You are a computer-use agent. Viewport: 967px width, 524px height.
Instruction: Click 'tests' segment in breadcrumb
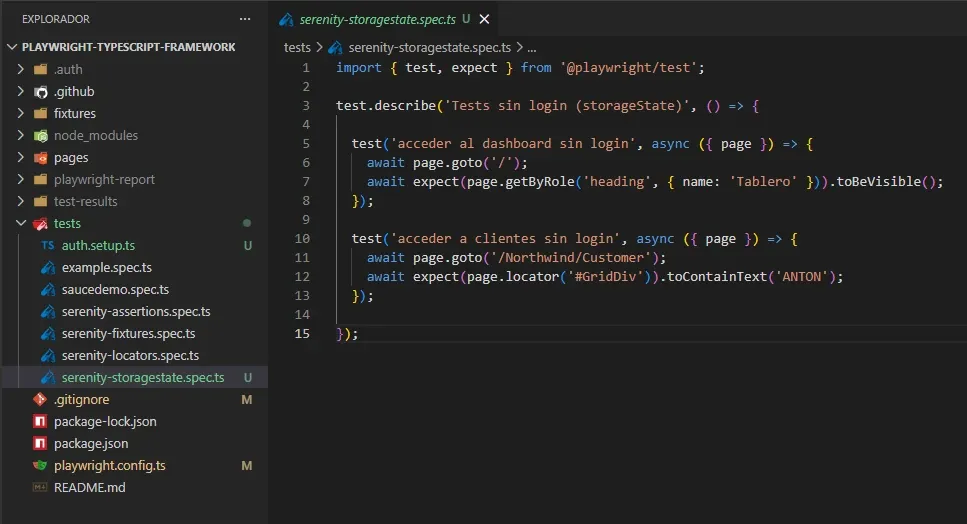[x=297, y=47]
